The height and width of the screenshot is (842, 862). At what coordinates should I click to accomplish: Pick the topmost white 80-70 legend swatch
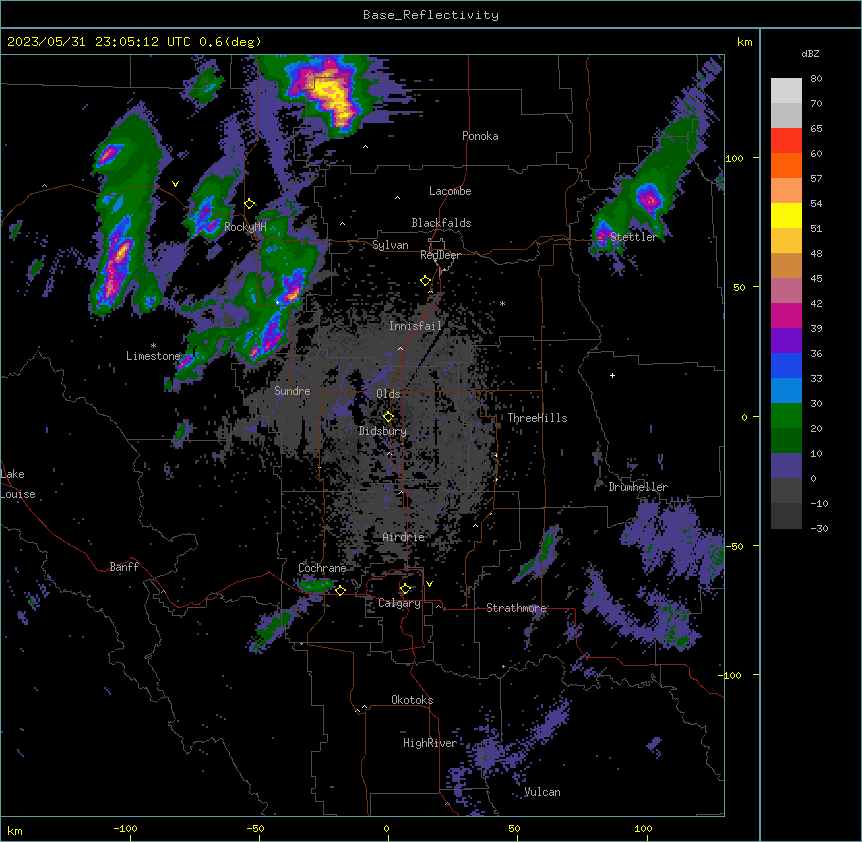click(x=786, y=91)
